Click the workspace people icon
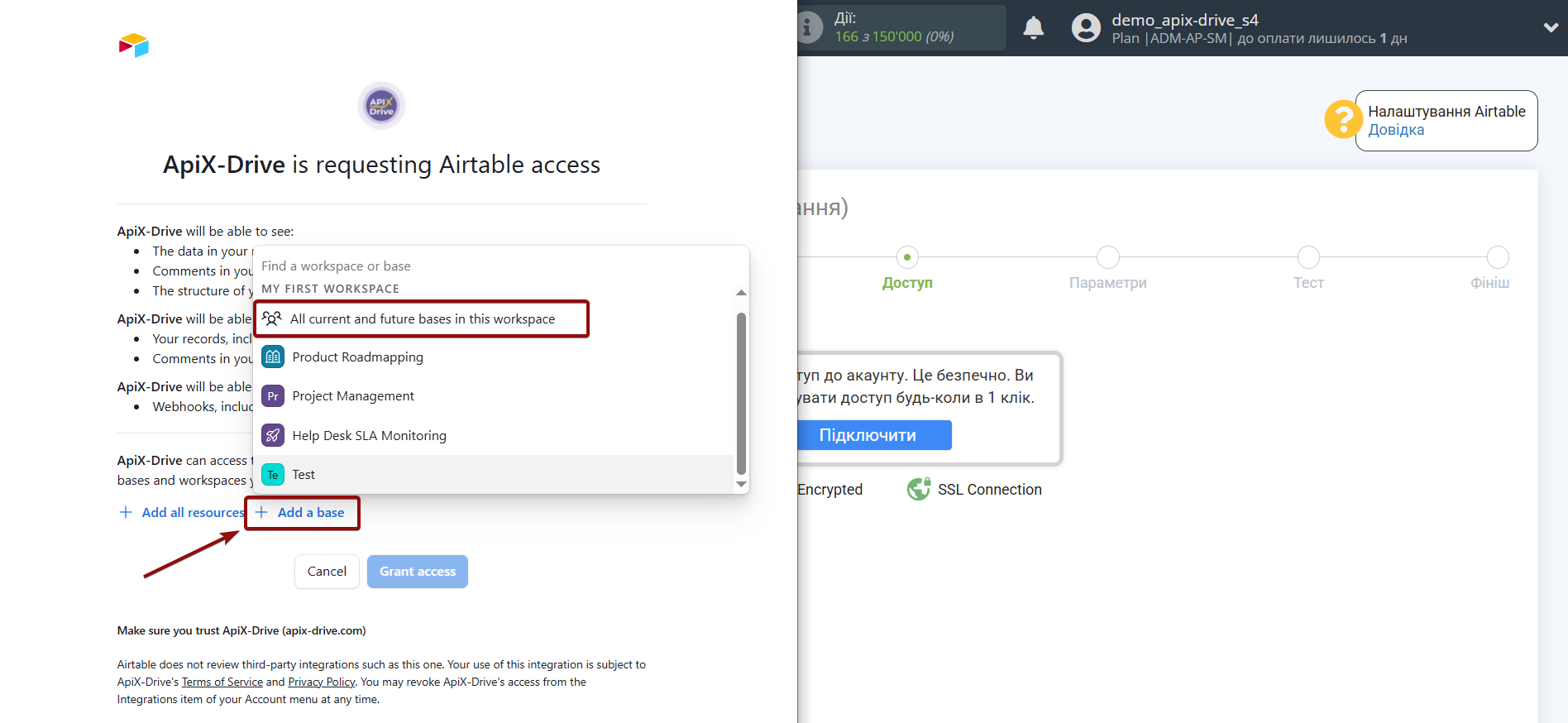This screenshot has height=723, width=1568. tap(272, 318)
